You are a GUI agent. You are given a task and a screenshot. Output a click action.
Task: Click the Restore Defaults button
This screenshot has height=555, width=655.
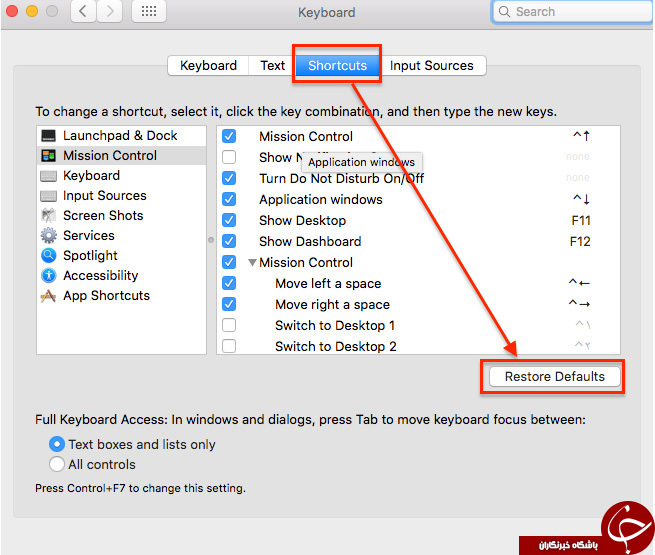point(554,377)
